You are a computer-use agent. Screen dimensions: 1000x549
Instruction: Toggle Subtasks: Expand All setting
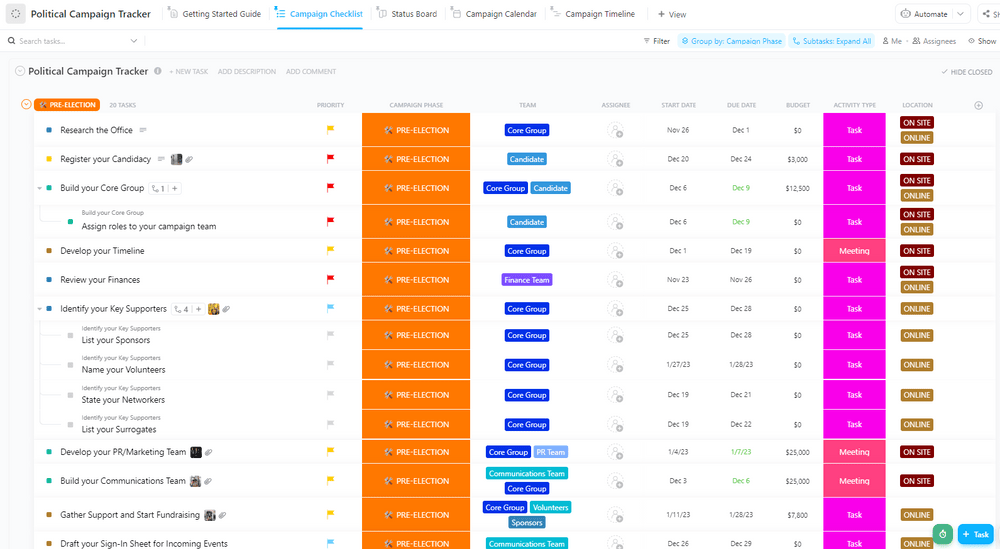832,41
